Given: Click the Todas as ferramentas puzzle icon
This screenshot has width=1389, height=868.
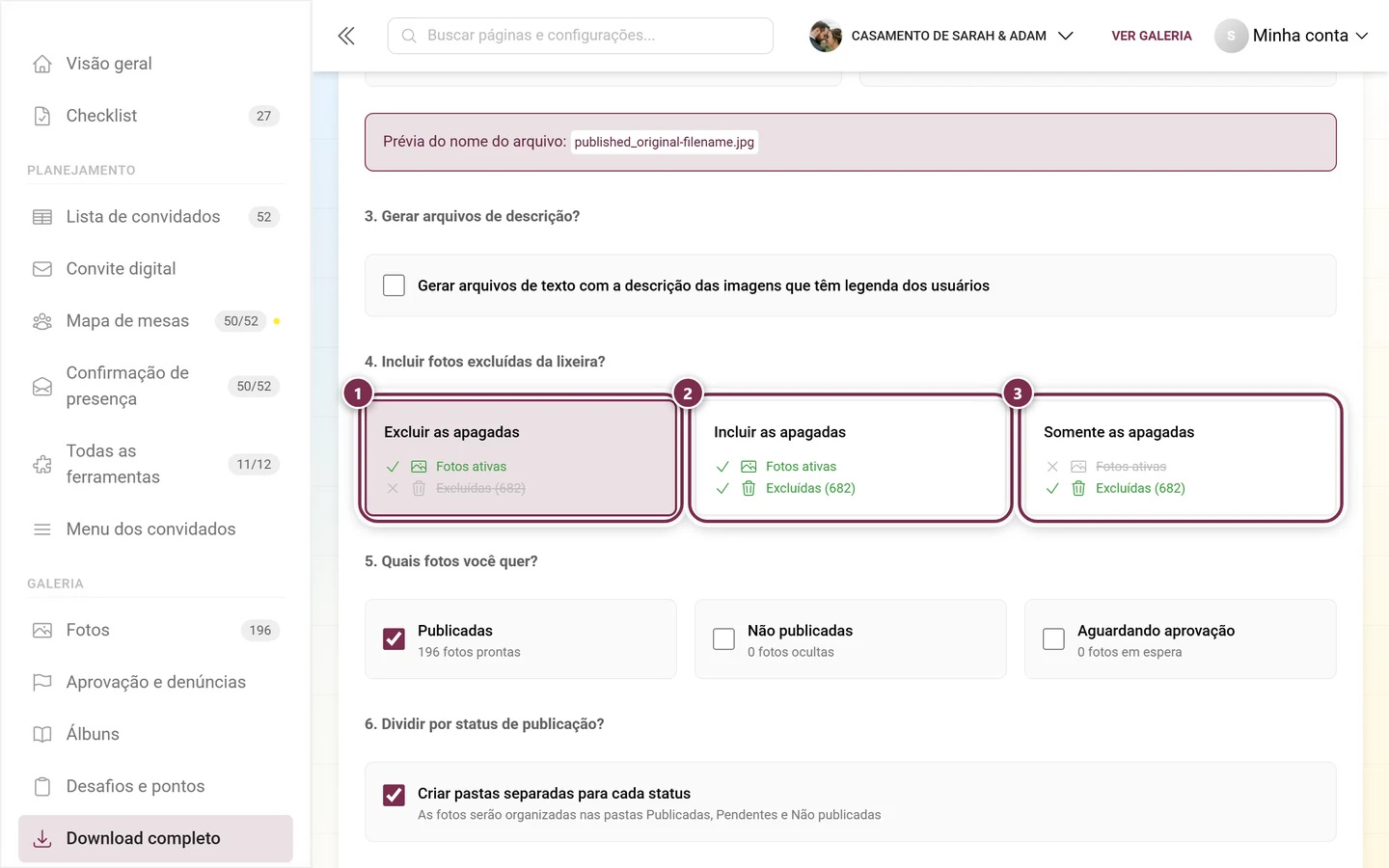Looking at the screenshot, I should pos(42,465).
